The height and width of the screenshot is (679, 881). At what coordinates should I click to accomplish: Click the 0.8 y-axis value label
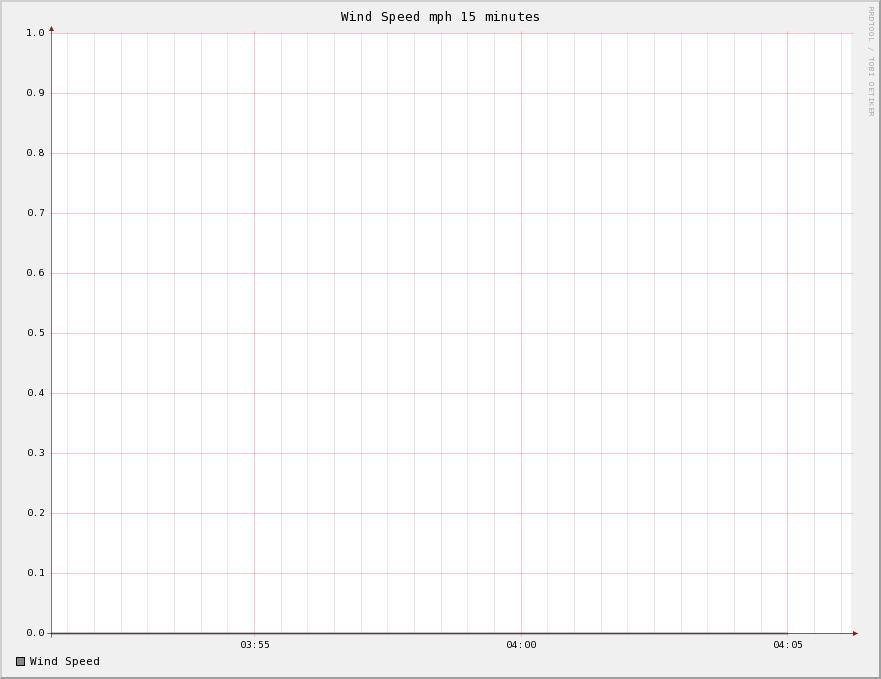35,153
